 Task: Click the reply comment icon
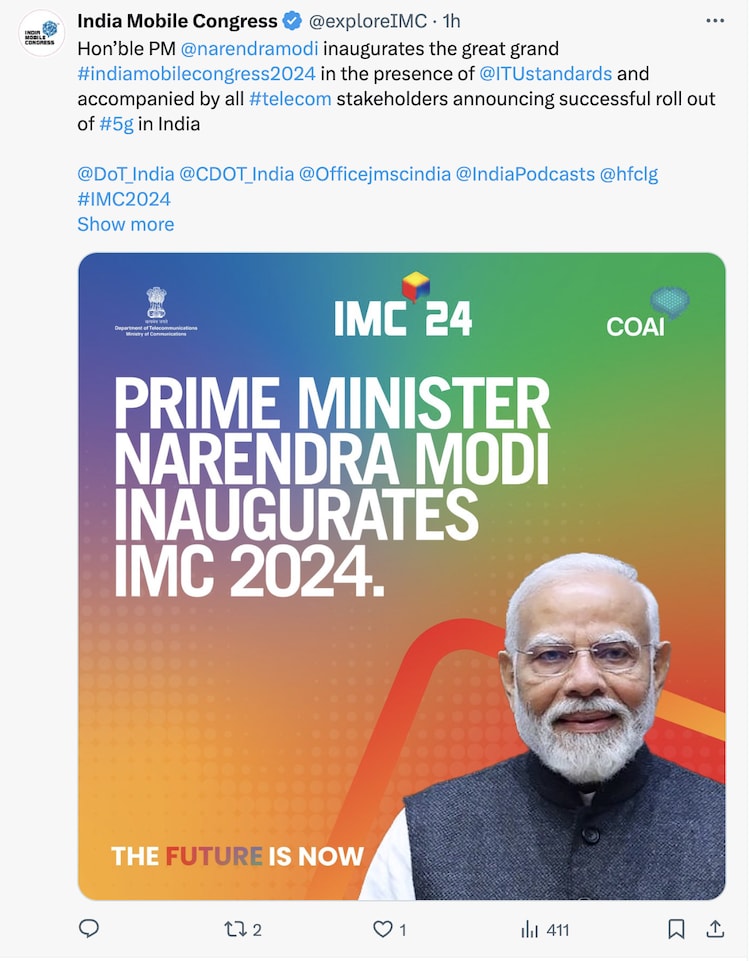(x=89, y=929)
